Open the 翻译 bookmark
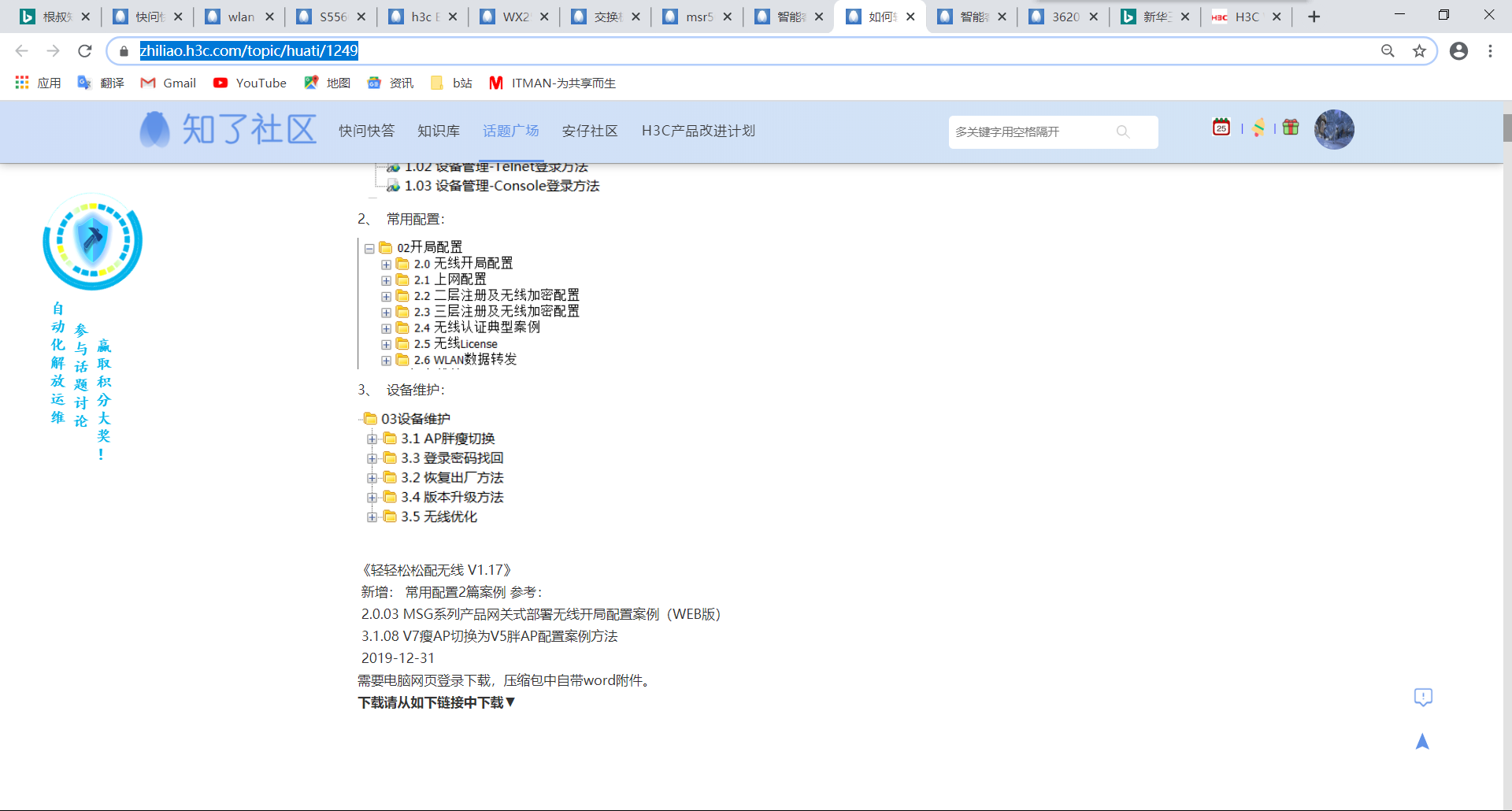Screen dimensions: 1512x811 pyautogui.click(x=101, y=83)
